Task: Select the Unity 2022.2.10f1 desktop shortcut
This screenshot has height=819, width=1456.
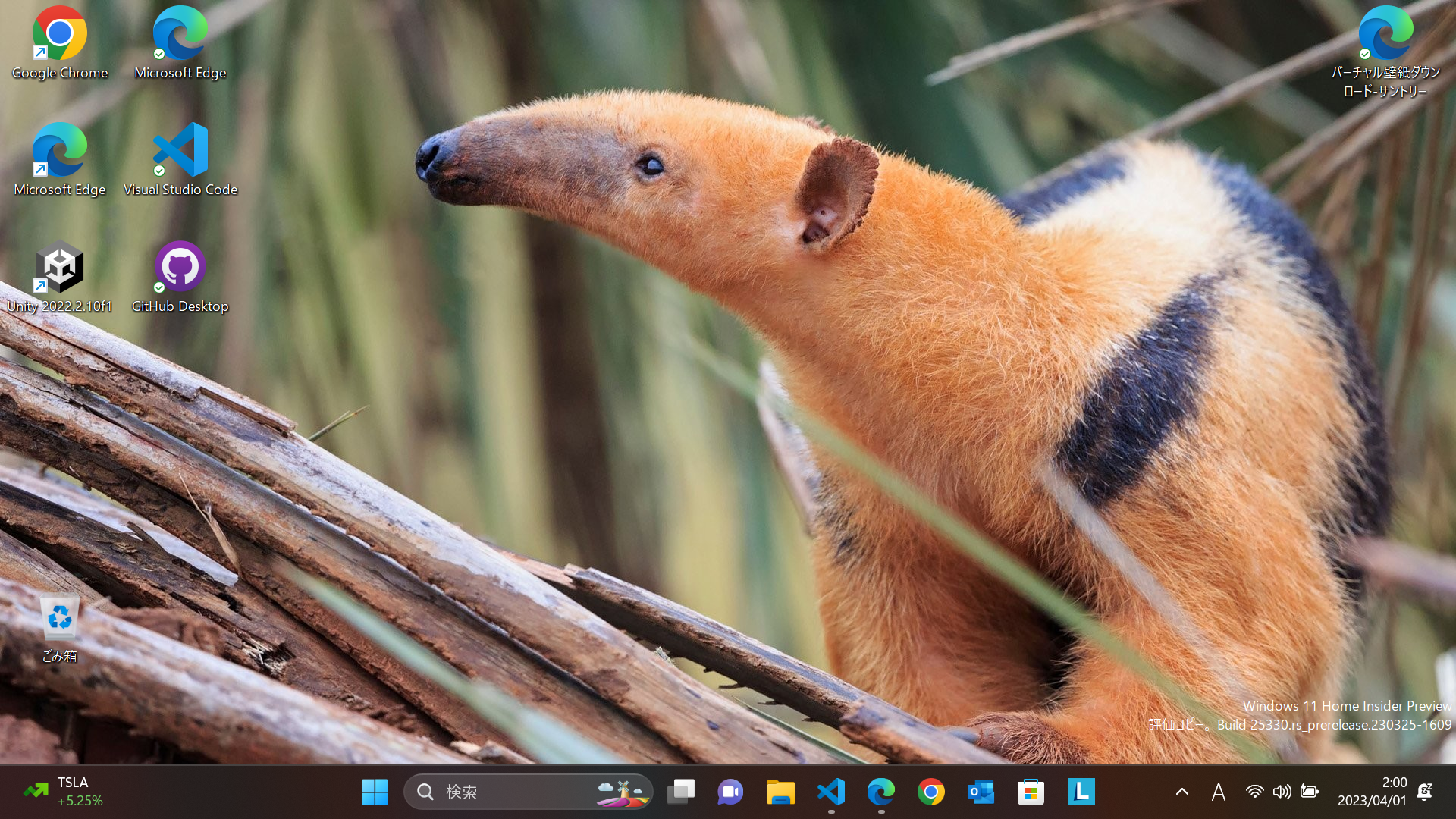Action: point(59,278)
